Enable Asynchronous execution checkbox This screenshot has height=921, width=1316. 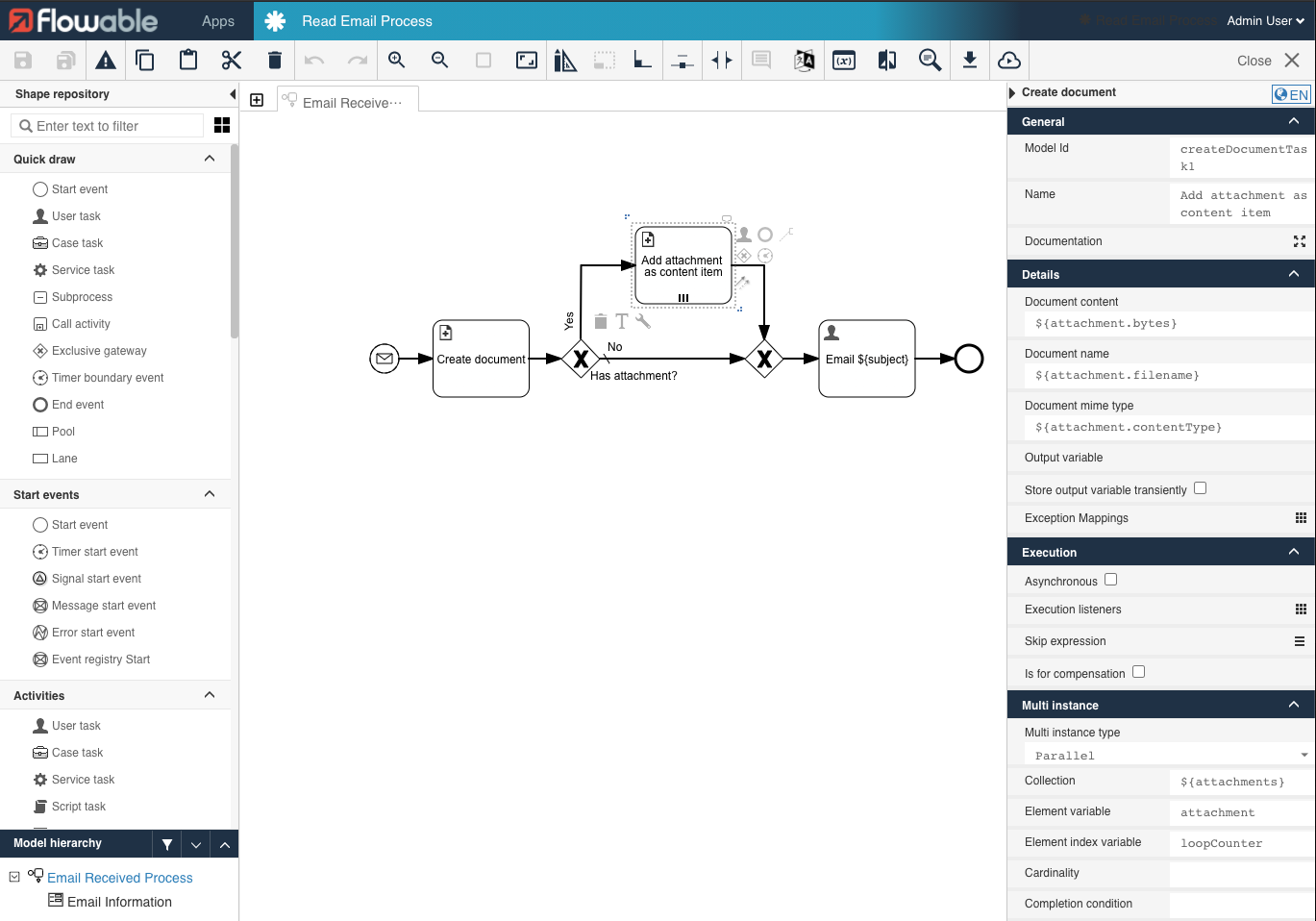click(1110, 580)
